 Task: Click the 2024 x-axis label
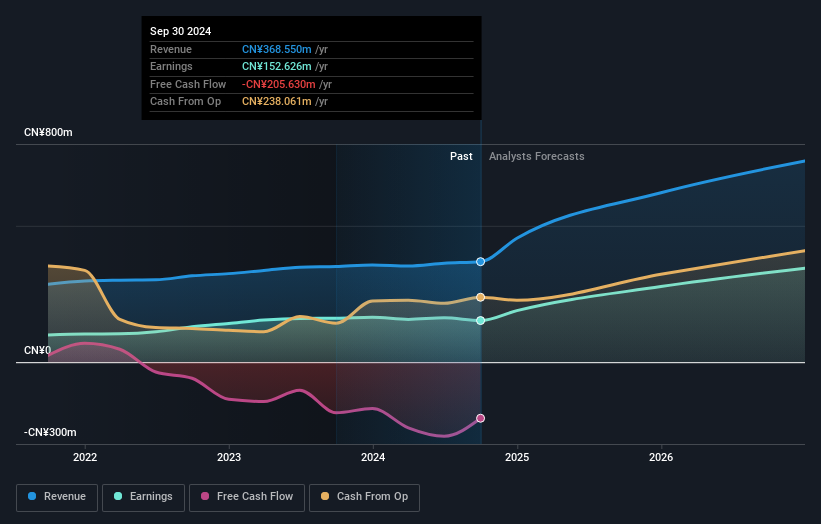pos(373,457)
